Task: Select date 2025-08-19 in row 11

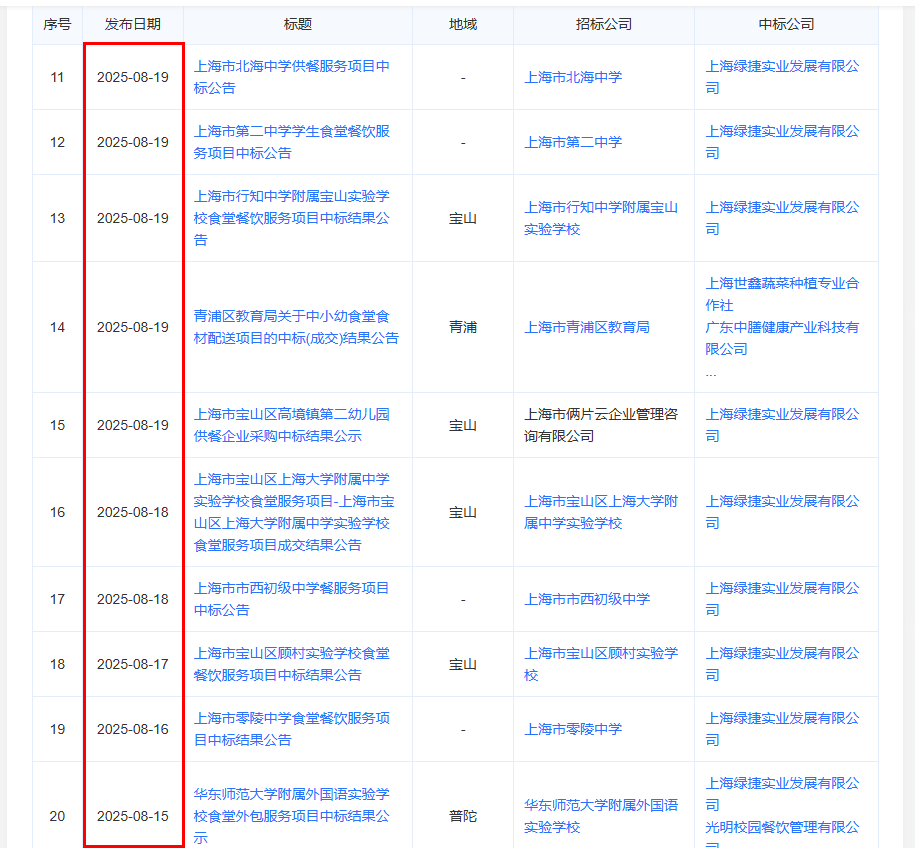Action: point(132,77)
